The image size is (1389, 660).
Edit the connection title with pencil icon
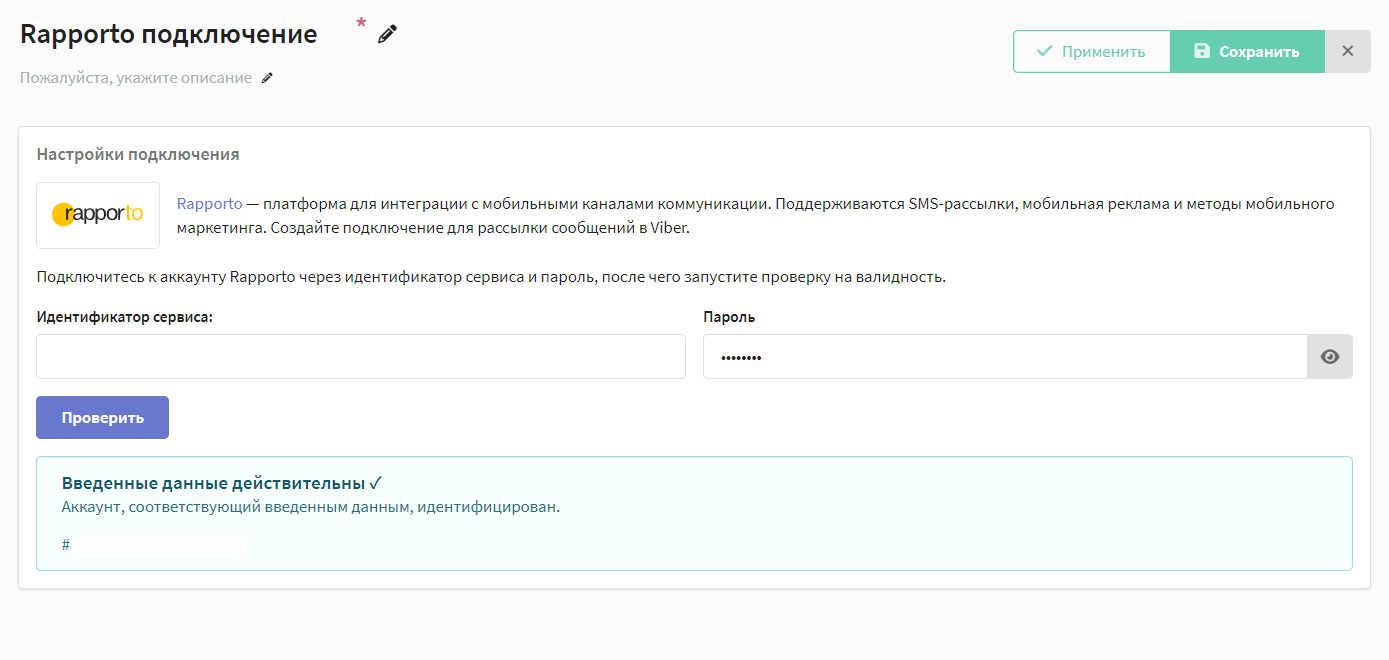(387, 35)
